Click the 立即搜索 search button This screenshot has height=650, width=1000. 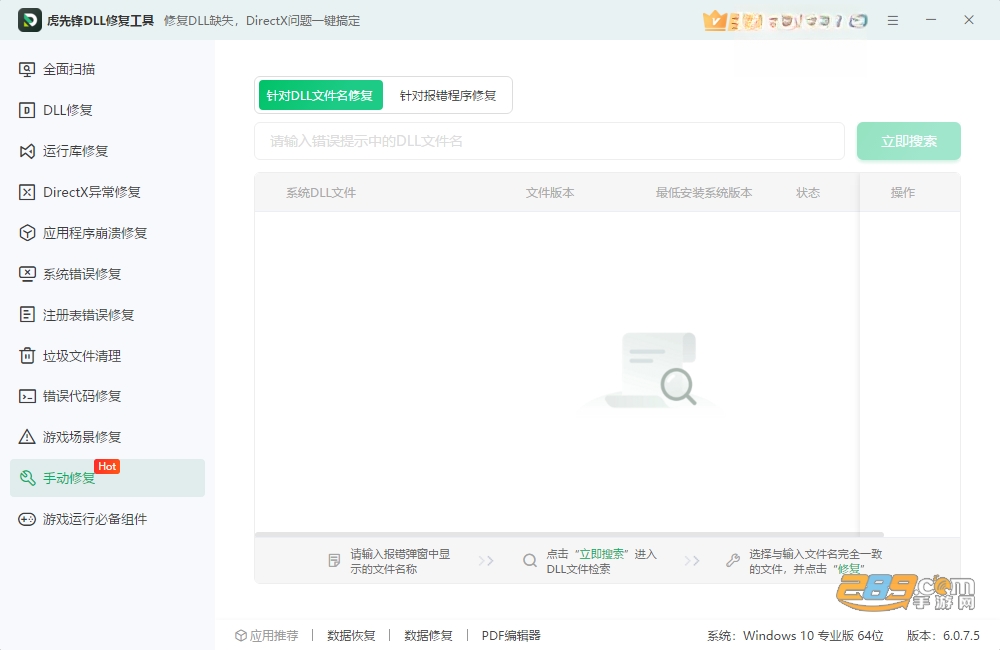click(909, 141)
